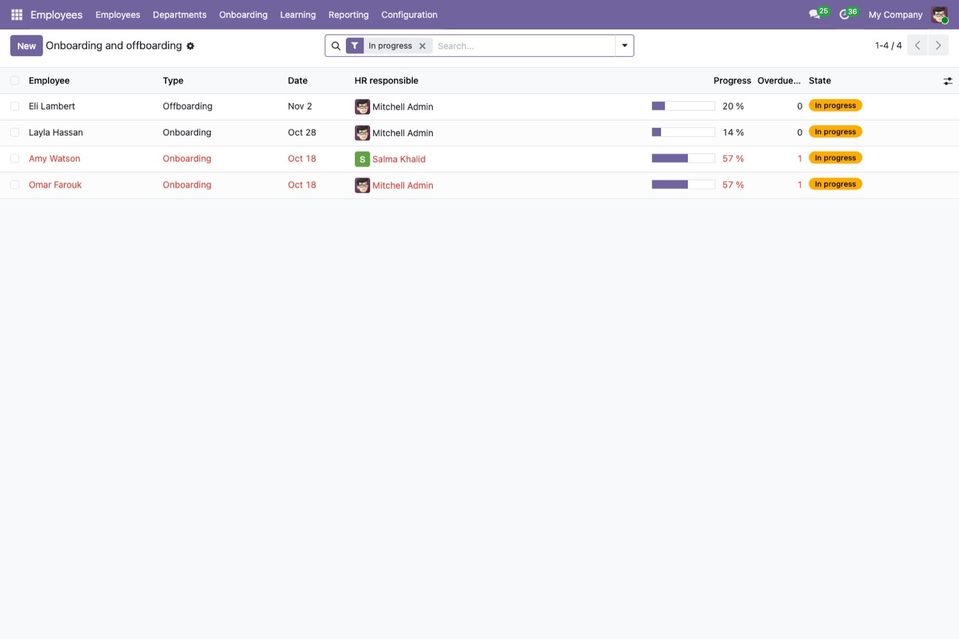Open the optional columns adjust icon
This screenshot has height=639, width=959.
click(947, 81)
